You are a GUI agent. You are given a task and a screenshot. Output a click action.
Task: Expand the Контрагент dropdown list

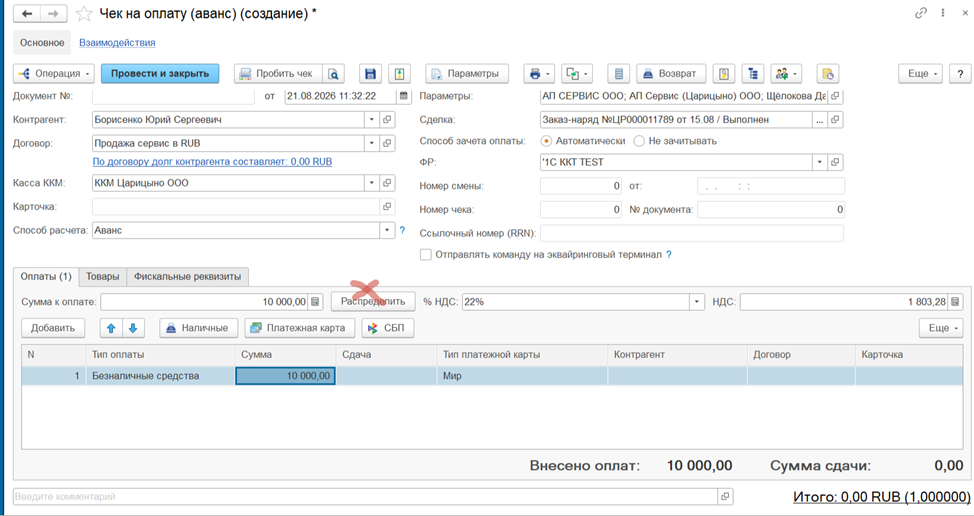coord(371,119)
